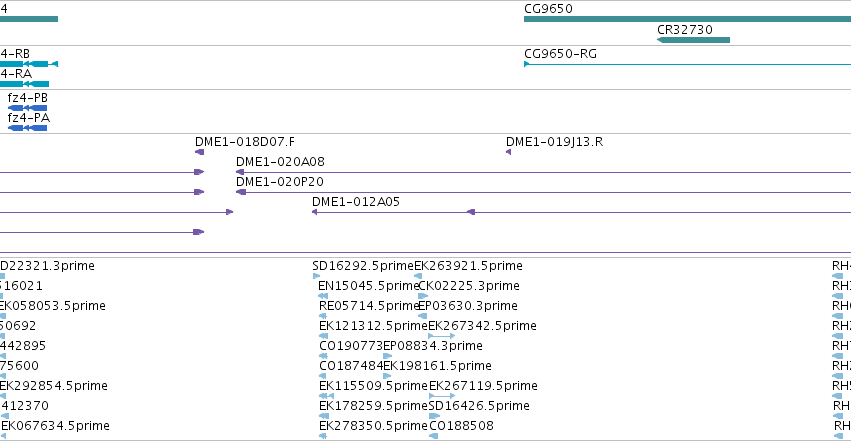
Task: Click the SD16426.5prime EST label
Action: [479, 406]
